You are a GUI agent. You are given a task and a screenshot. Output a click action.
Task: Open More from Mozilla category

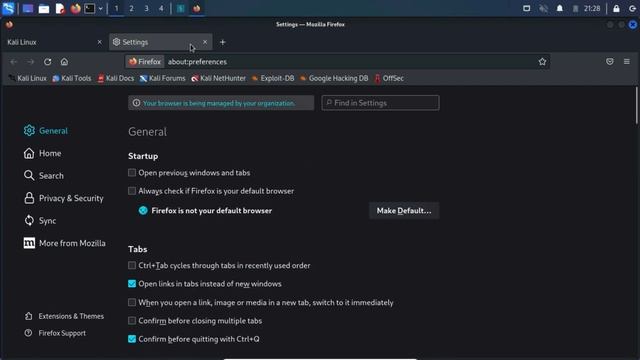tap(64, 243)
